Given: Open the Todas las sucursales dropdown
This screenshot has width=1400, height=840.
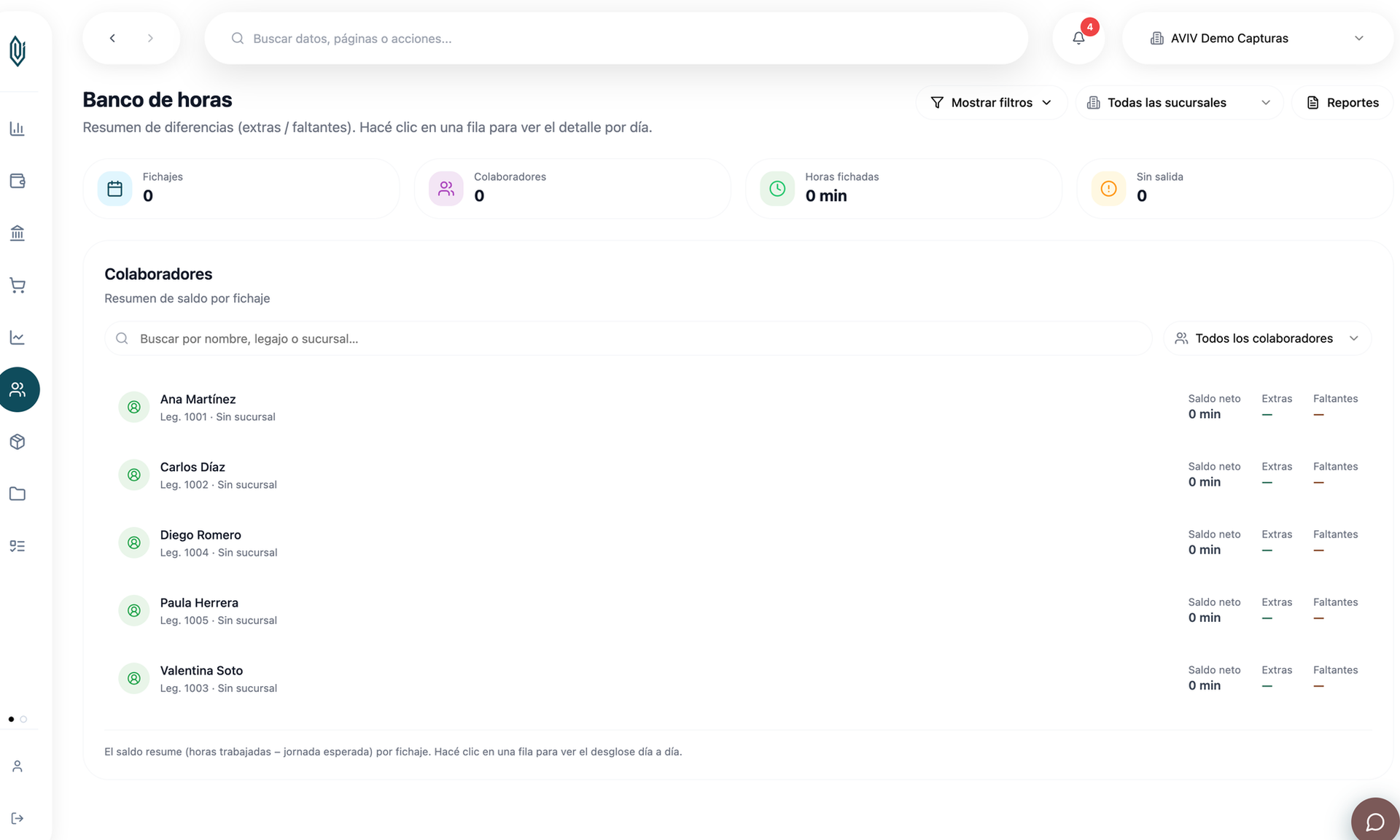Looking at the screenshot, I should [1179, 103].
